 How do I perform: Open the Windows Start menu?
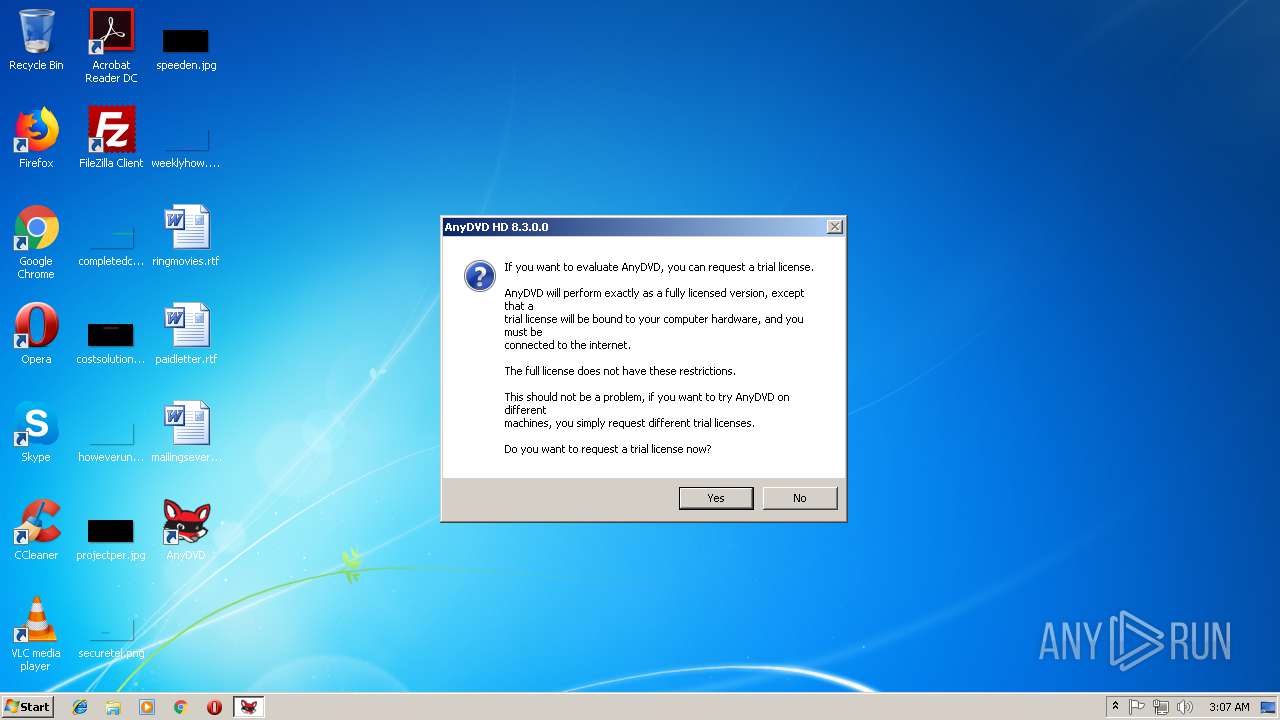click(28, 707)
